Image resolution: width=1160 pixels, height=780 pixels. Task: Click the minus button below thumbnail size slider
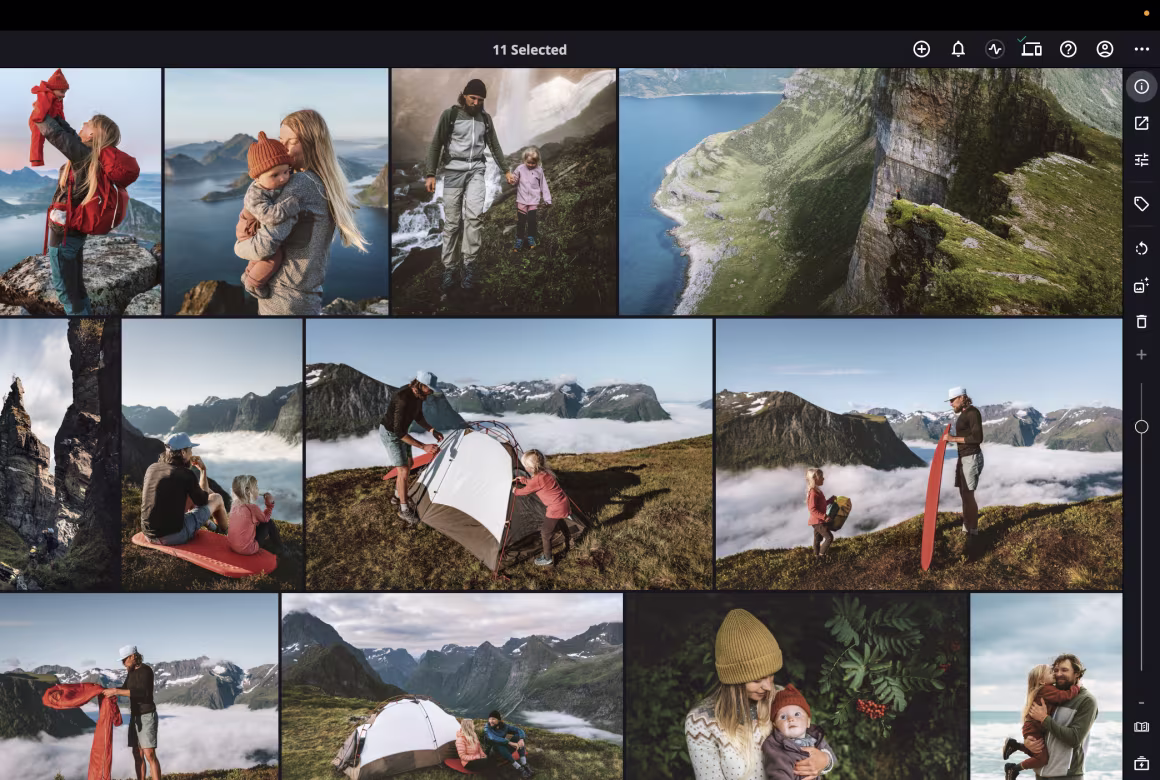tap(1141, 703)
